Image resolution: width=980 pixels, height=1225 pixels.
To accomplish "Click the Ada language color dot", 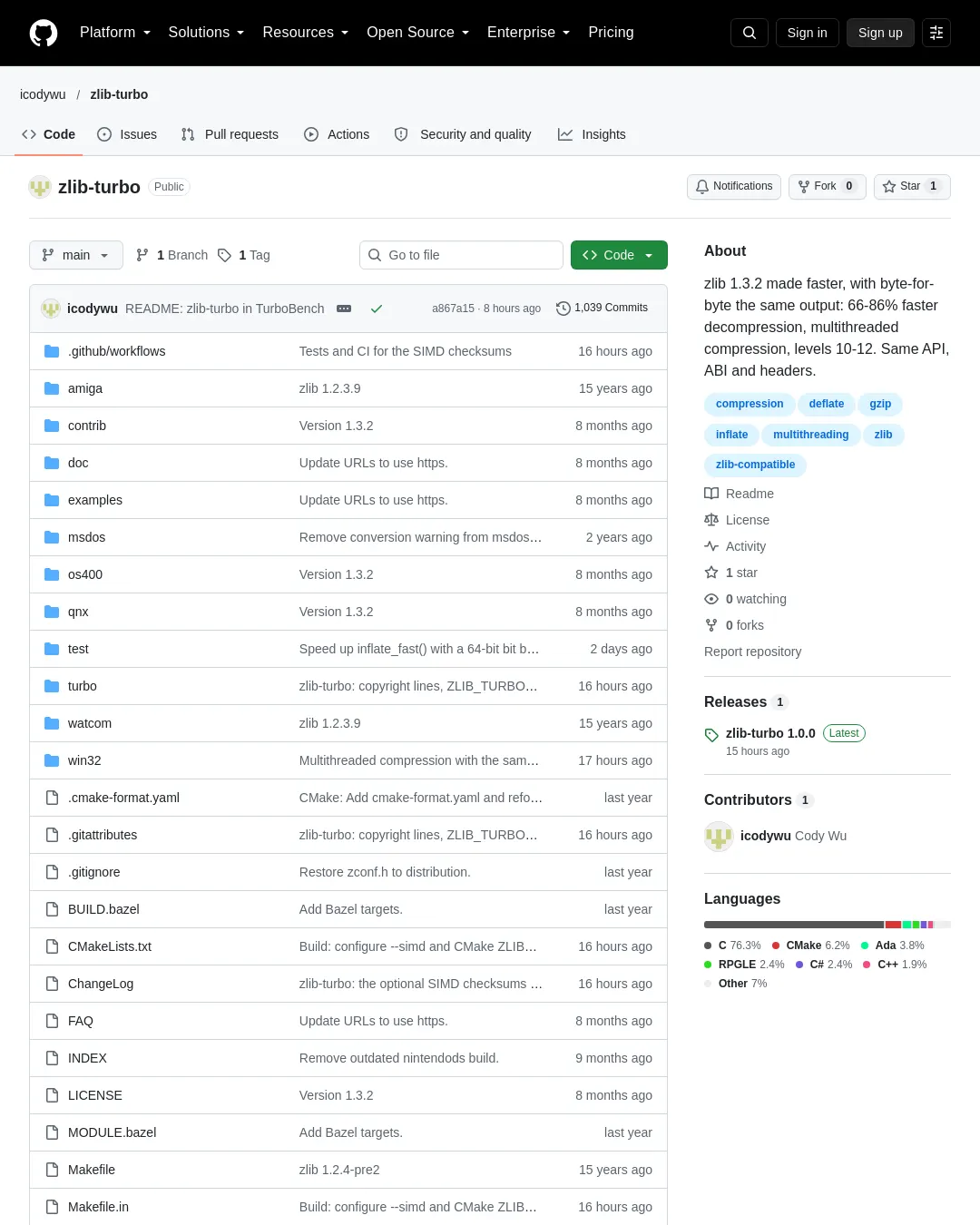I will pyautogui.click(x=865, y=946).
